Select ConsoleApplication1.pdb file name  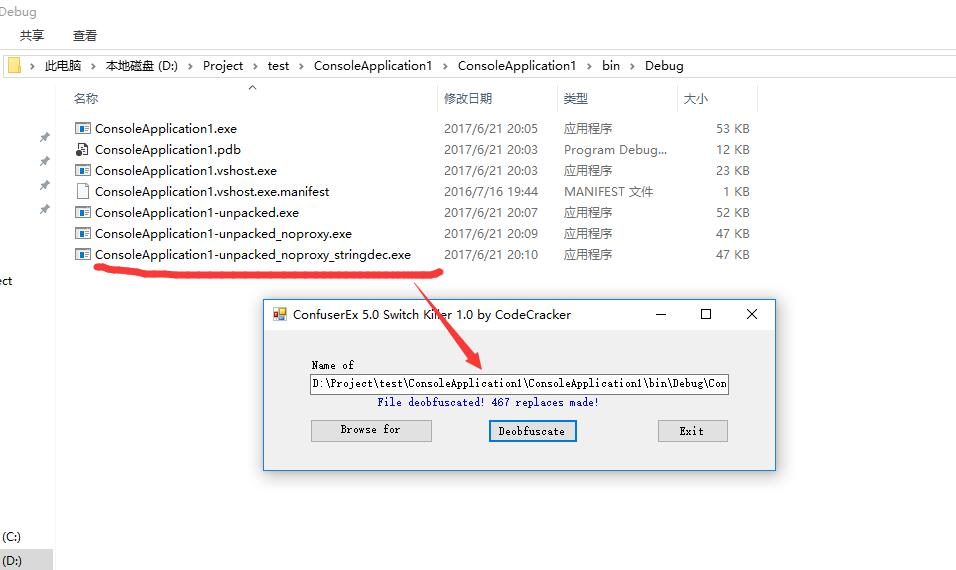168,149
